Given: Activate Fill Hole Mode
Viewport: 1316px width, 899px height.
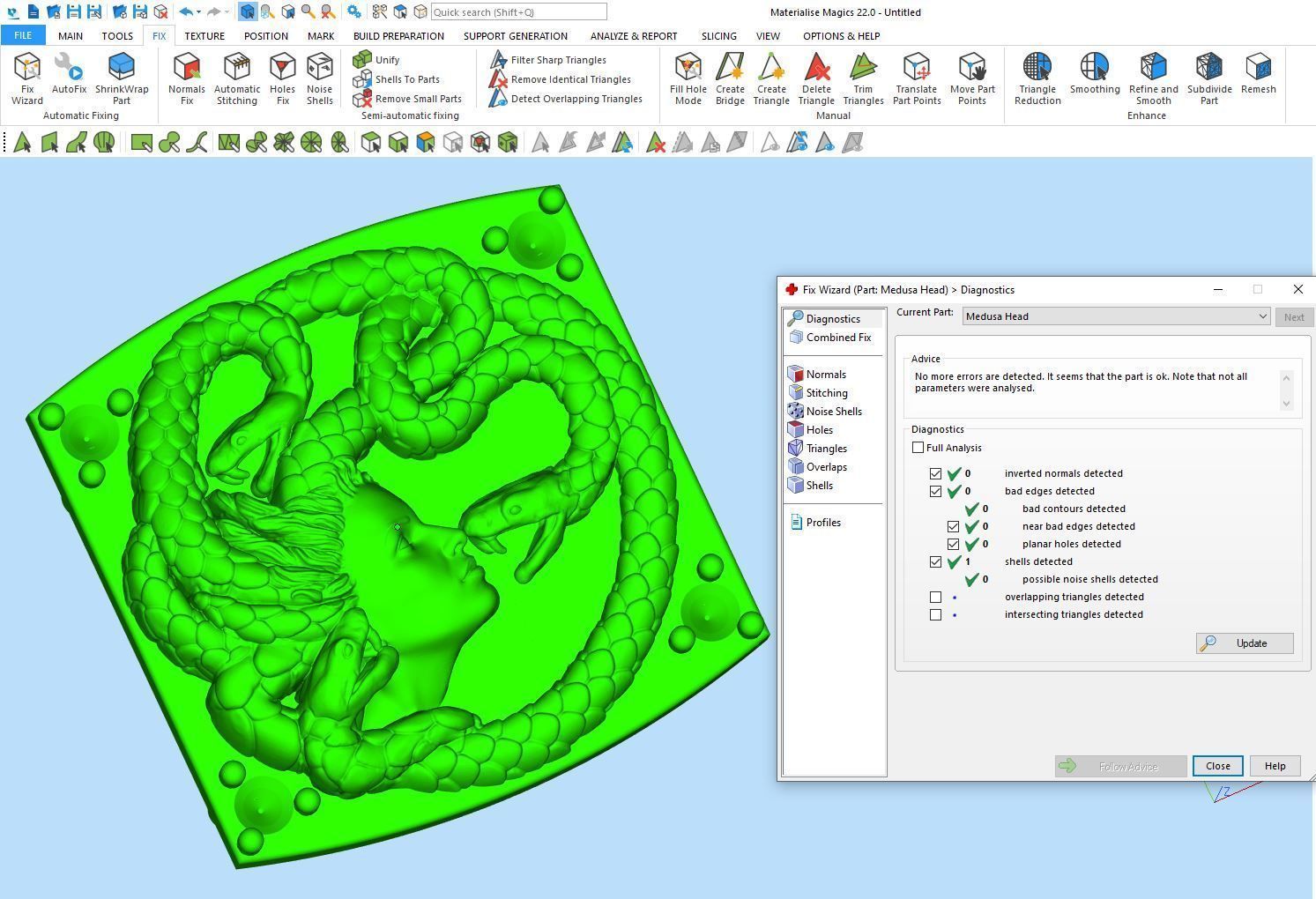Looking at the screenshot, I should [x=688, y=79].
